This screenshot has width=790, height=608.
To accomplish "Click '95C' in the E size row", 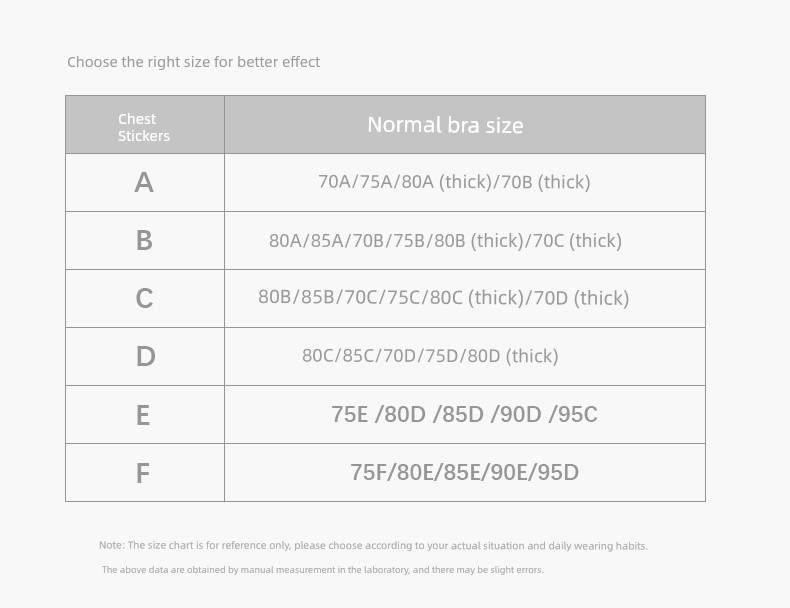I will (578, 415).
